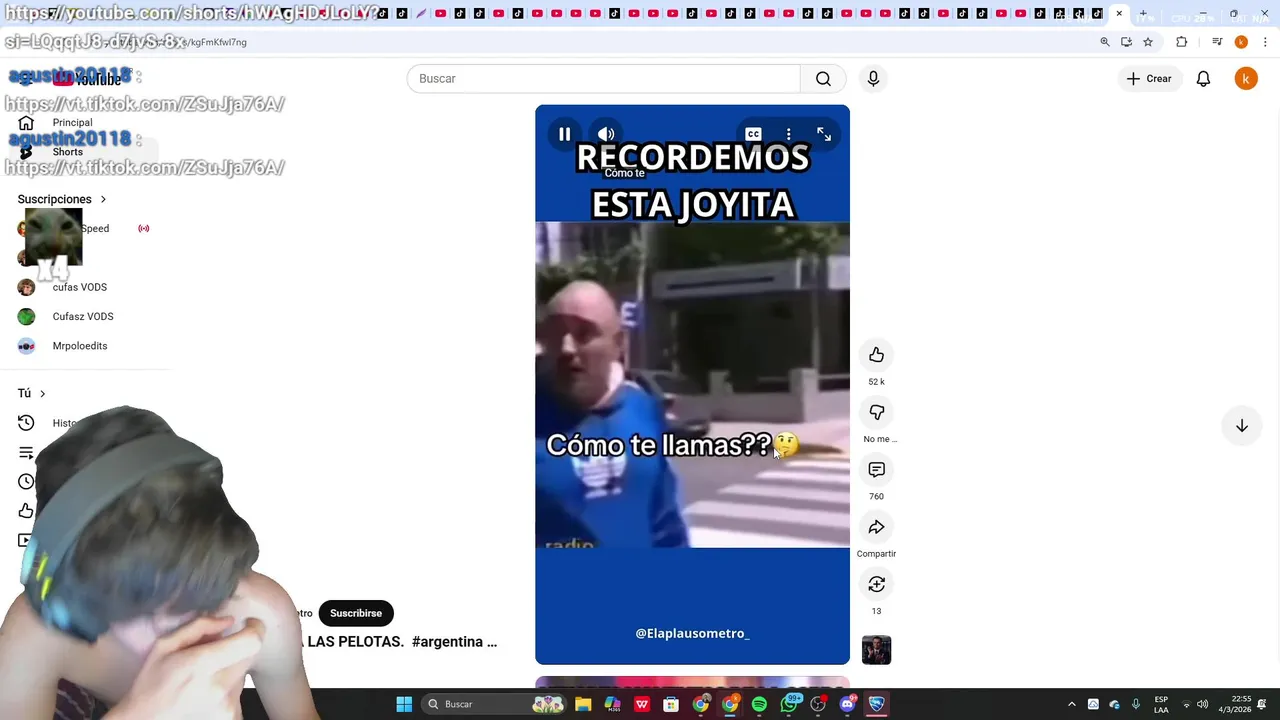Open Microsoft Store from taskbar
The height and width of the screenshot is (720, 1280).
point(671,704)
